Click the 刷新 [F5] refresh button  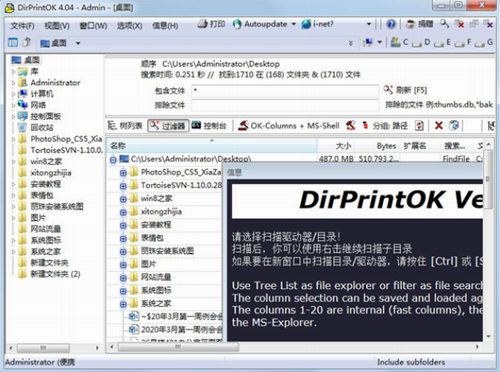pyautogui.click(x=405, y=90)
